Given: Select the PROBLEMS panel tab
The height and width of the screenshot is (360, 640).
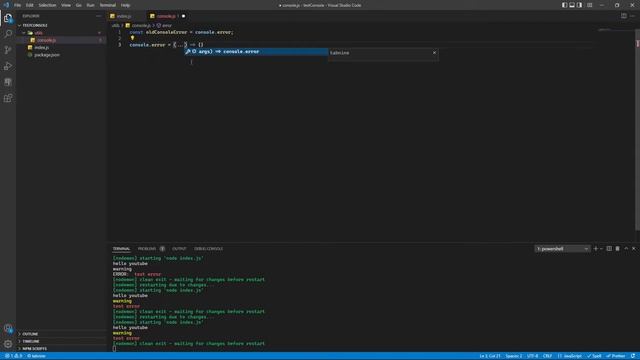Looking at the screenshot, I should [x=147, y=249].
